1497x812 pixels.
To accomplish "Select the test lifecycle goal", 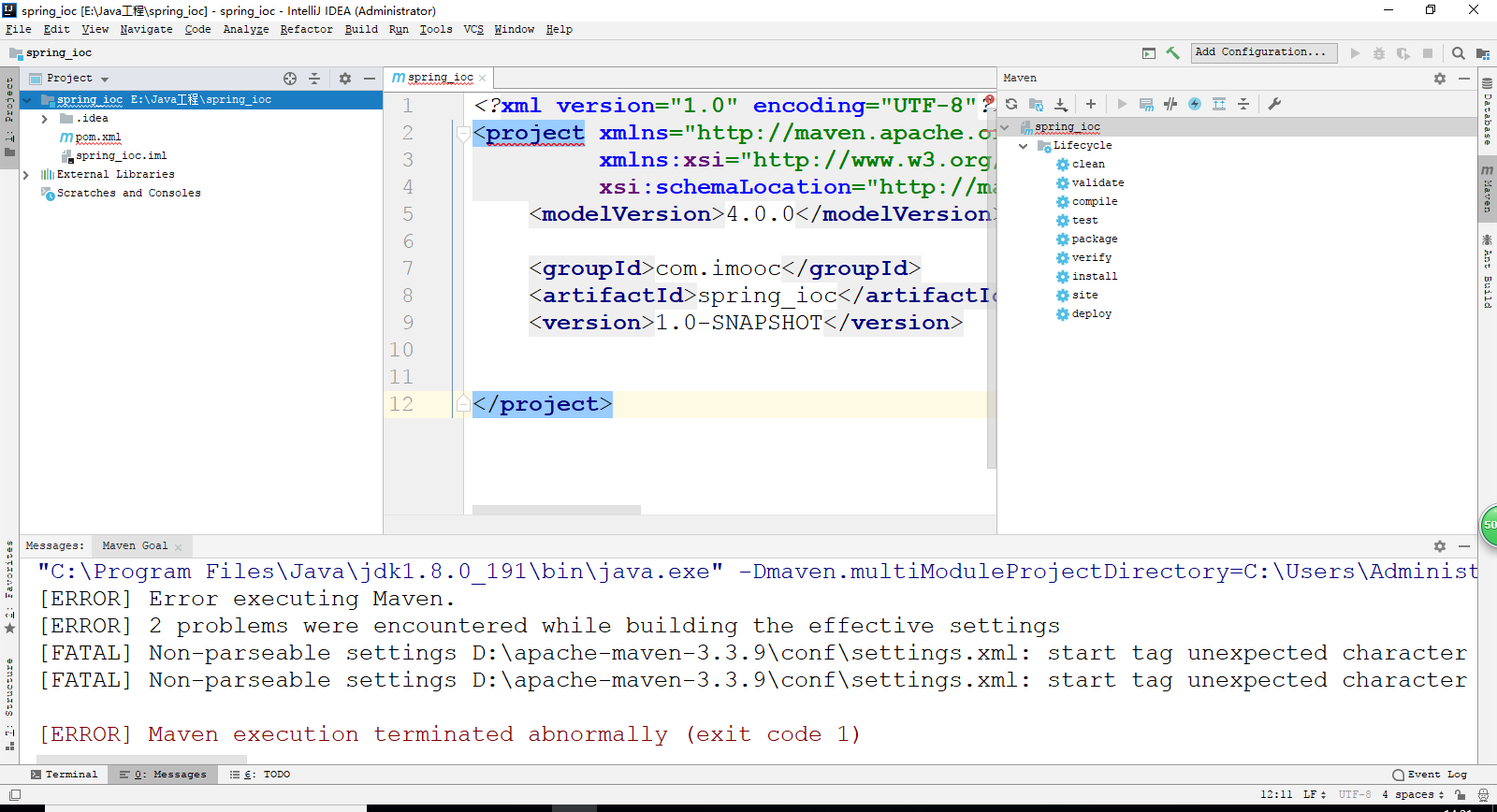I will [x=1084, y=221].
